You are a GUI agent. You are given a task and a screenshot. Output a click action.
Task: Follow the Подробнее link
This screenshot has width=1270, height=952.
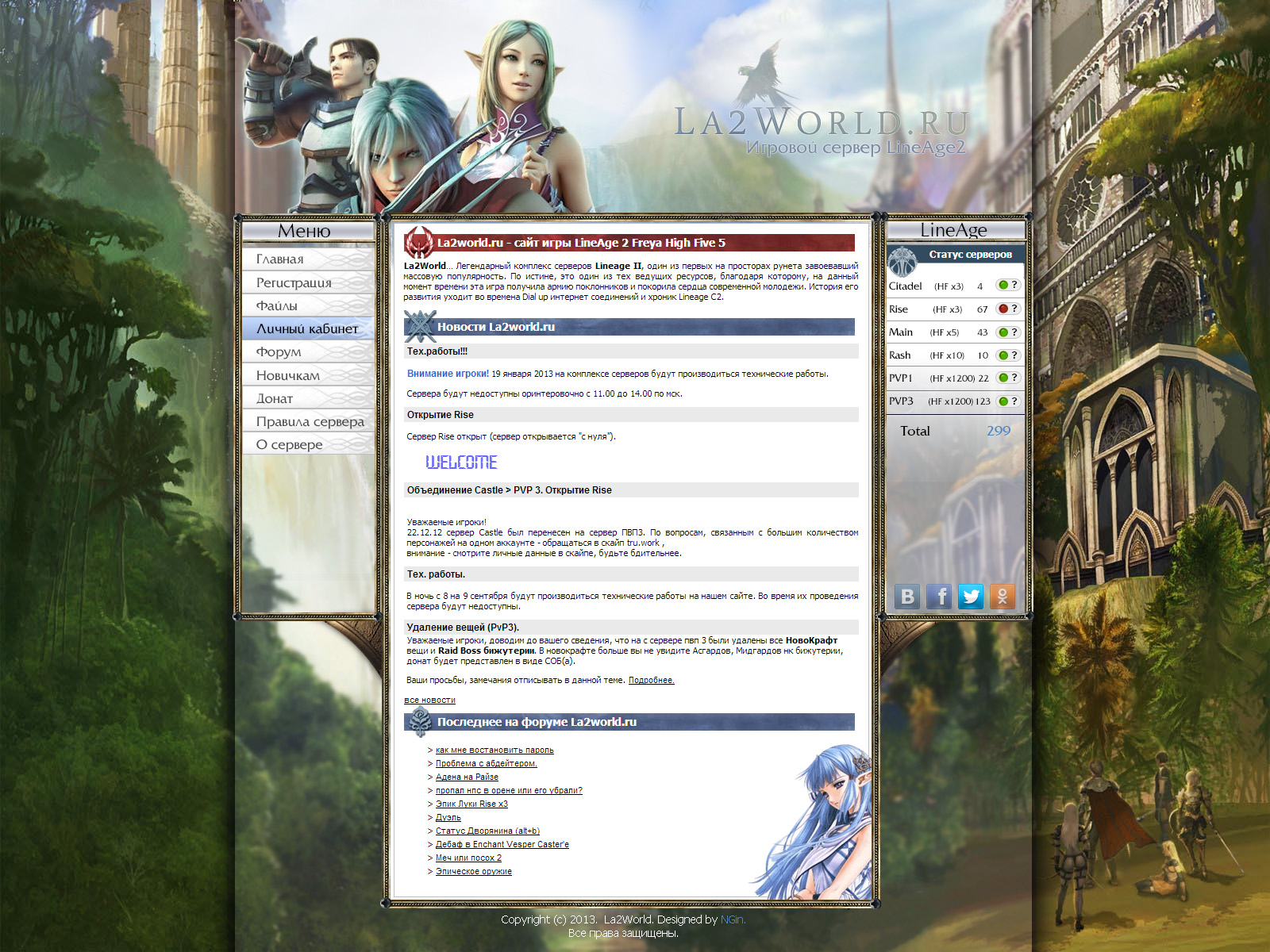tap(651, 680)
